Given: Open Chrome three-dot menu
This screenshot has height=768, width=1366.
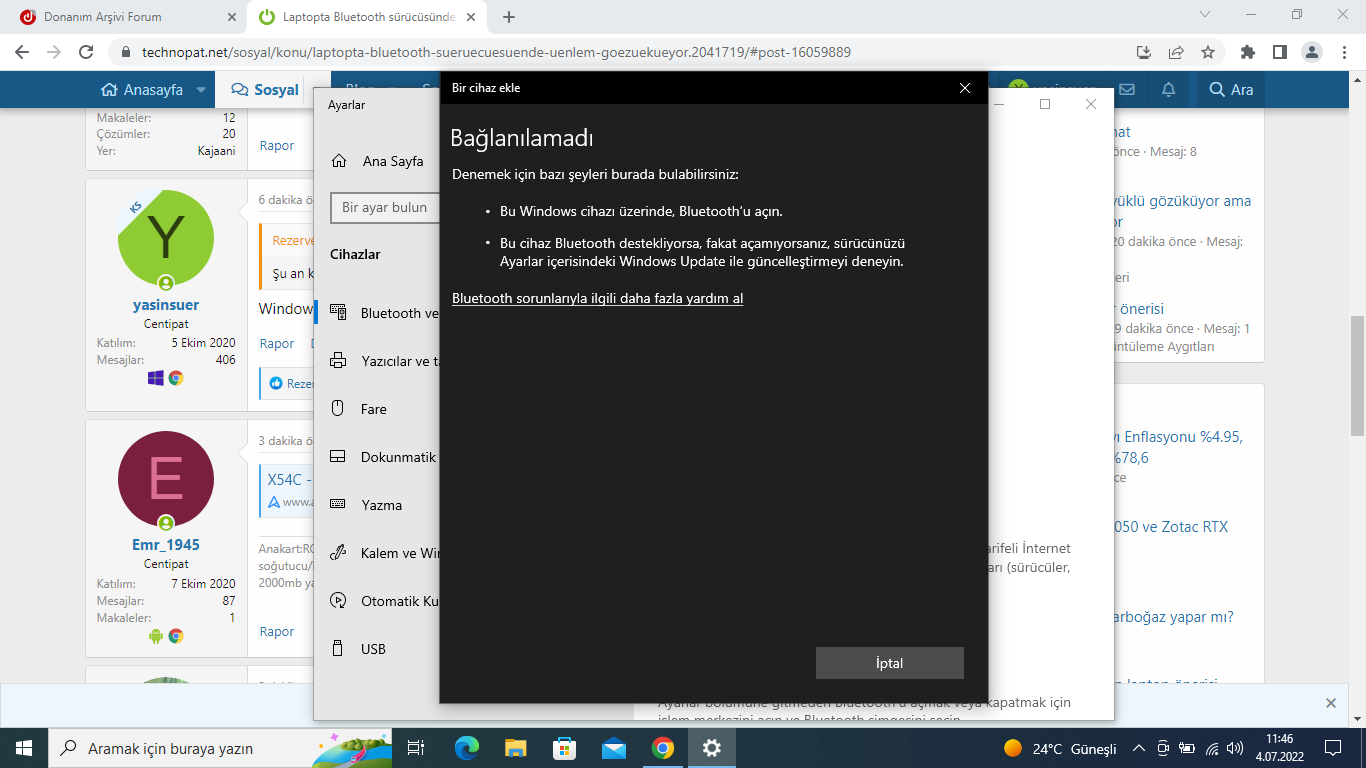Looking at the screenshot, I should pos(1343,52).
